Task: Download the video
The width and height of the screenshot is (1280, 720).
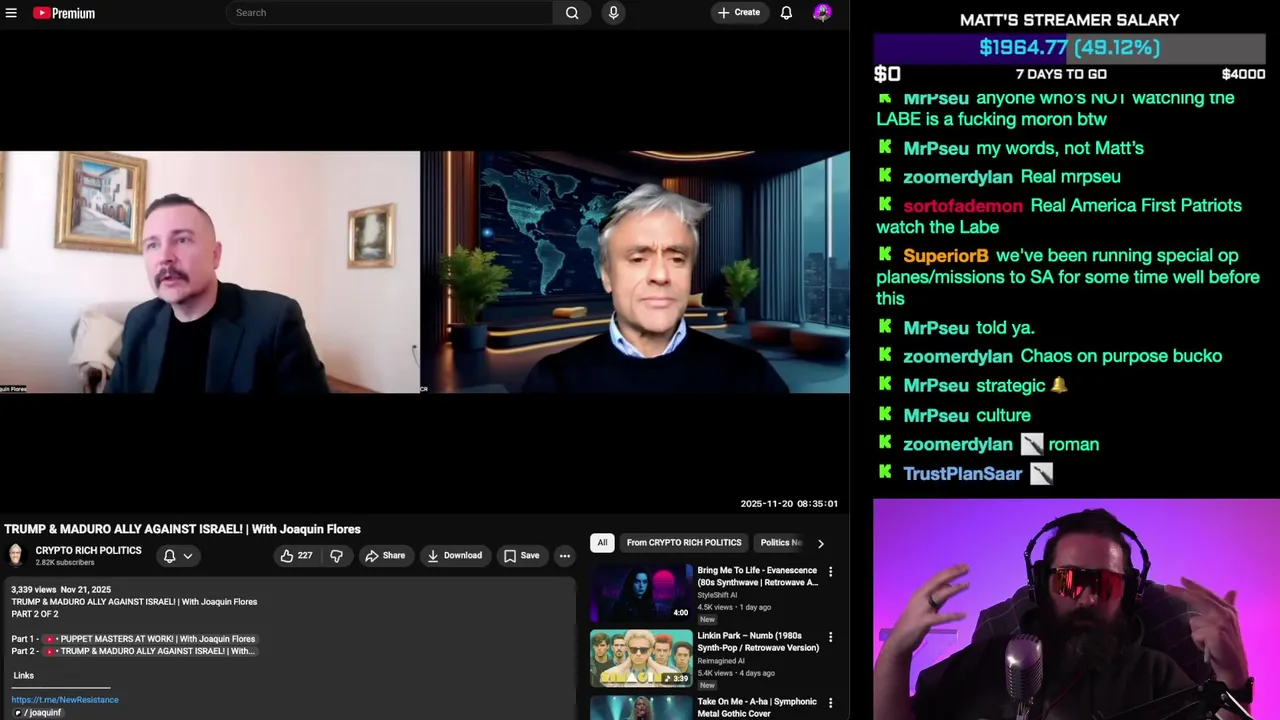Action: pyautogui.click(x=454, y=556)
